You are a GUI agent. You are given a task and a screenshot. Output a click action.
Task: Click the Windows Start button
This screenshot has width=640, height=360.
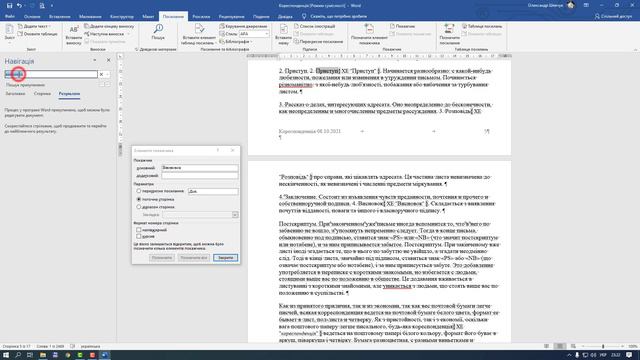6,355
